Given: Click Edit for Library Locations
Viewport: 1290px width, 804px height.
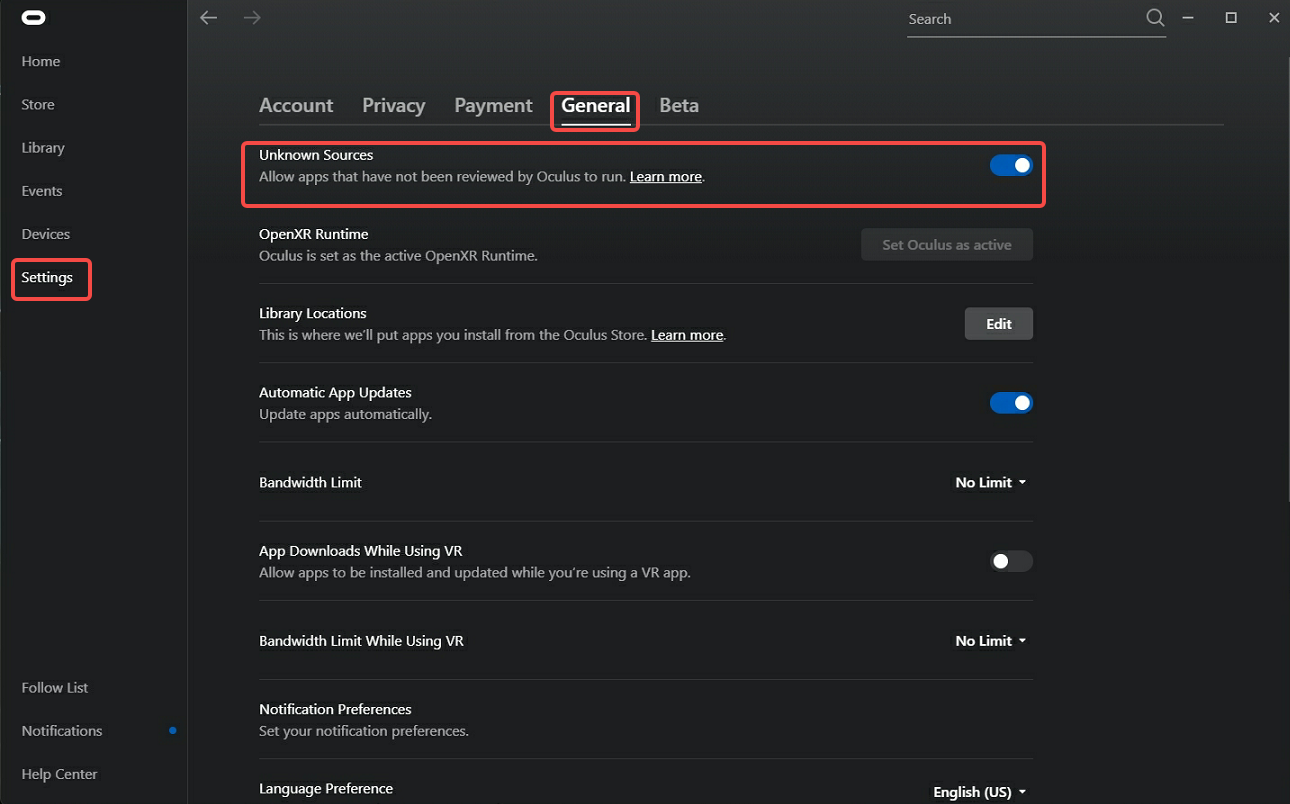Looking at the screenshot, I should click(999, 324).
